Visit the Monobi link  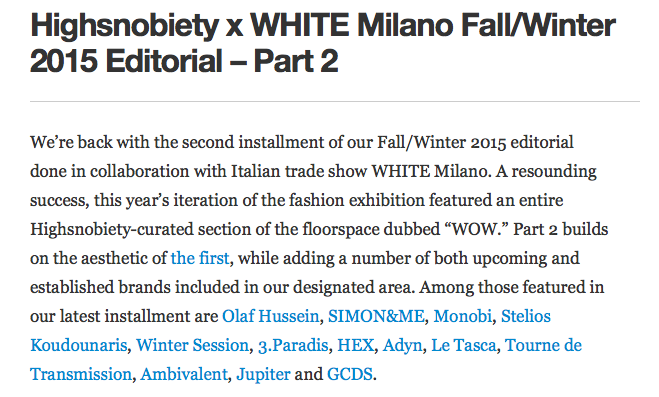(462, 316)
